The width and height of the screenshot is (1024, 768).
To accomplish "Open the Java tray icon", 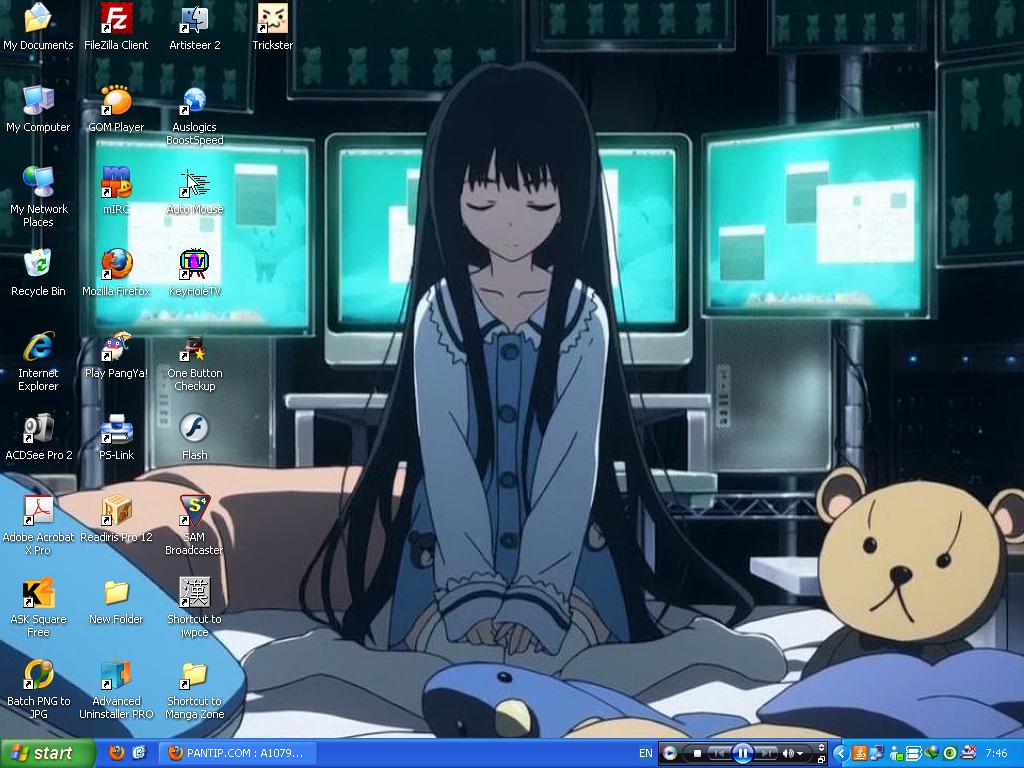I will [859, 754].
